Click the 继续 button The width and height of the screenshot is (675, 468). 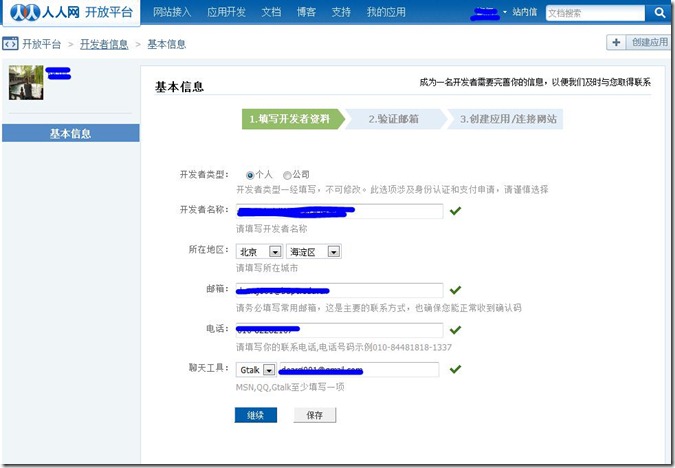pos(256,415)
